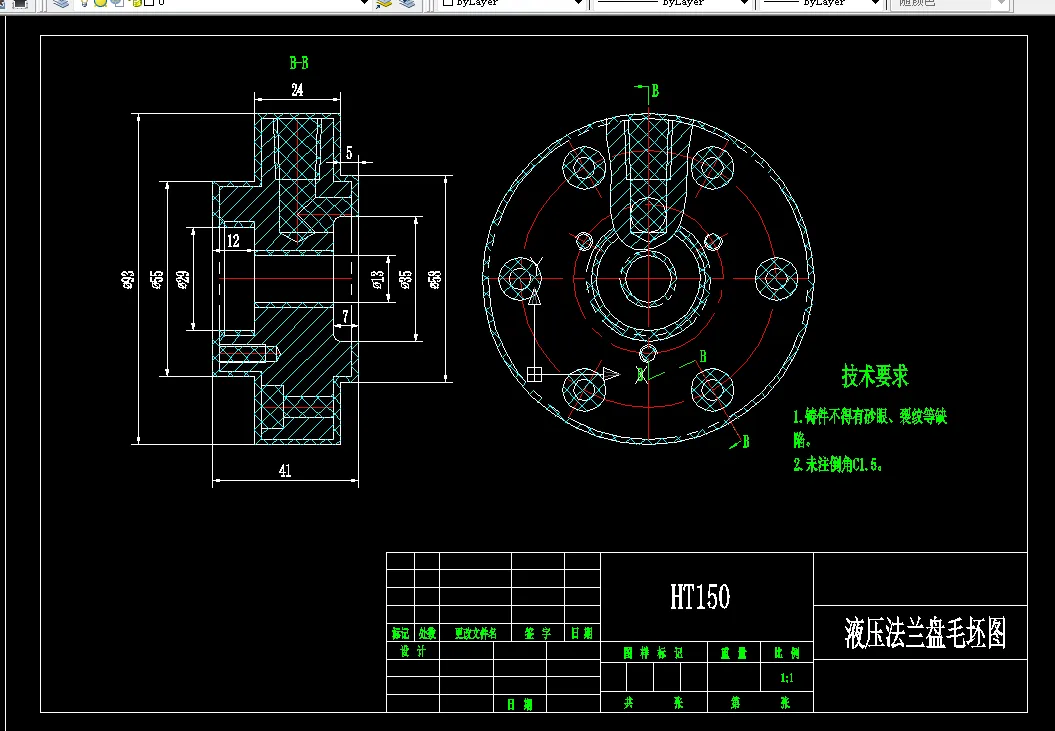Select the 标记 title block label

tap(400, 633)
